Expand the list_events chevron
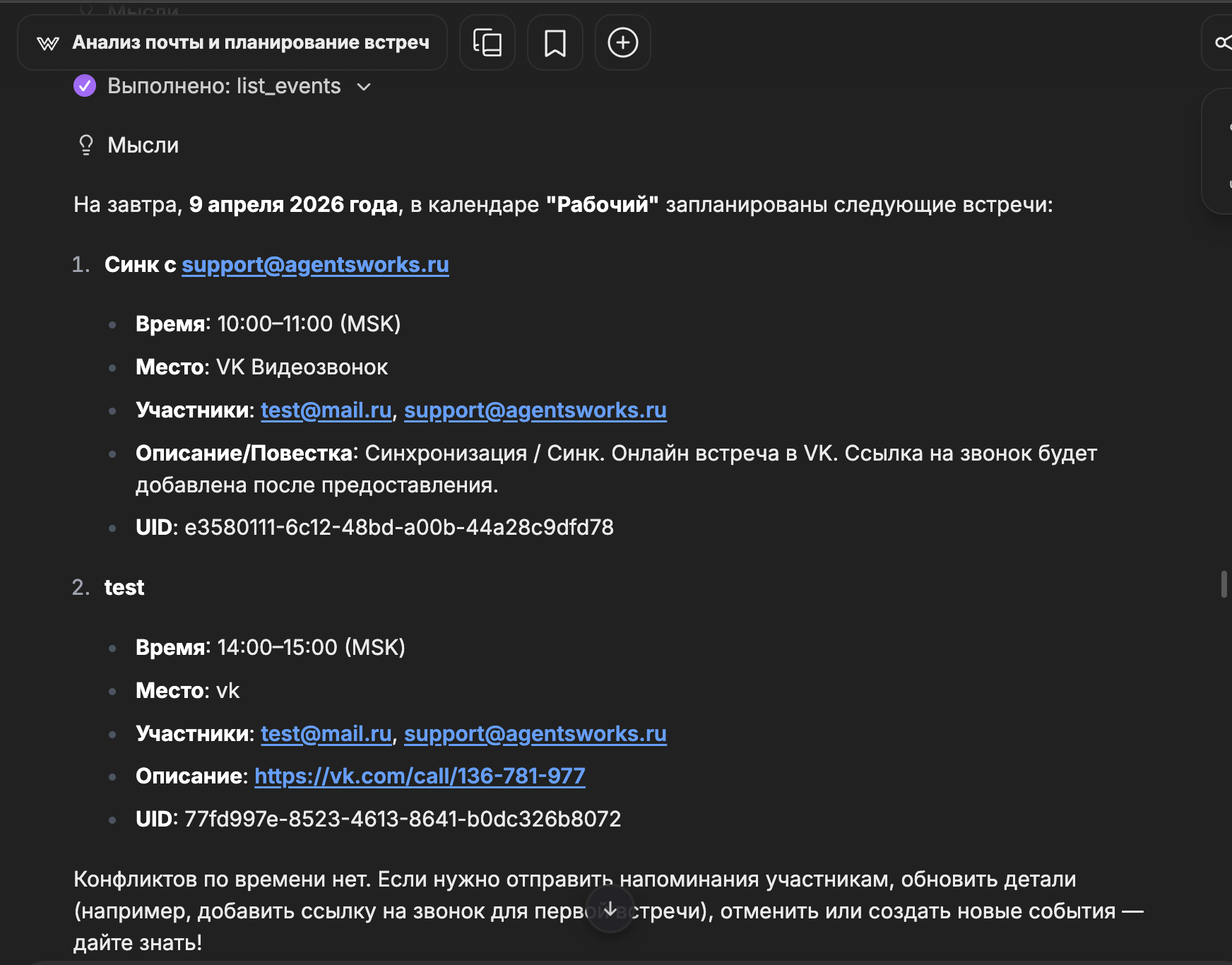This screenshot has height=965, width=1232. point(364,87)
